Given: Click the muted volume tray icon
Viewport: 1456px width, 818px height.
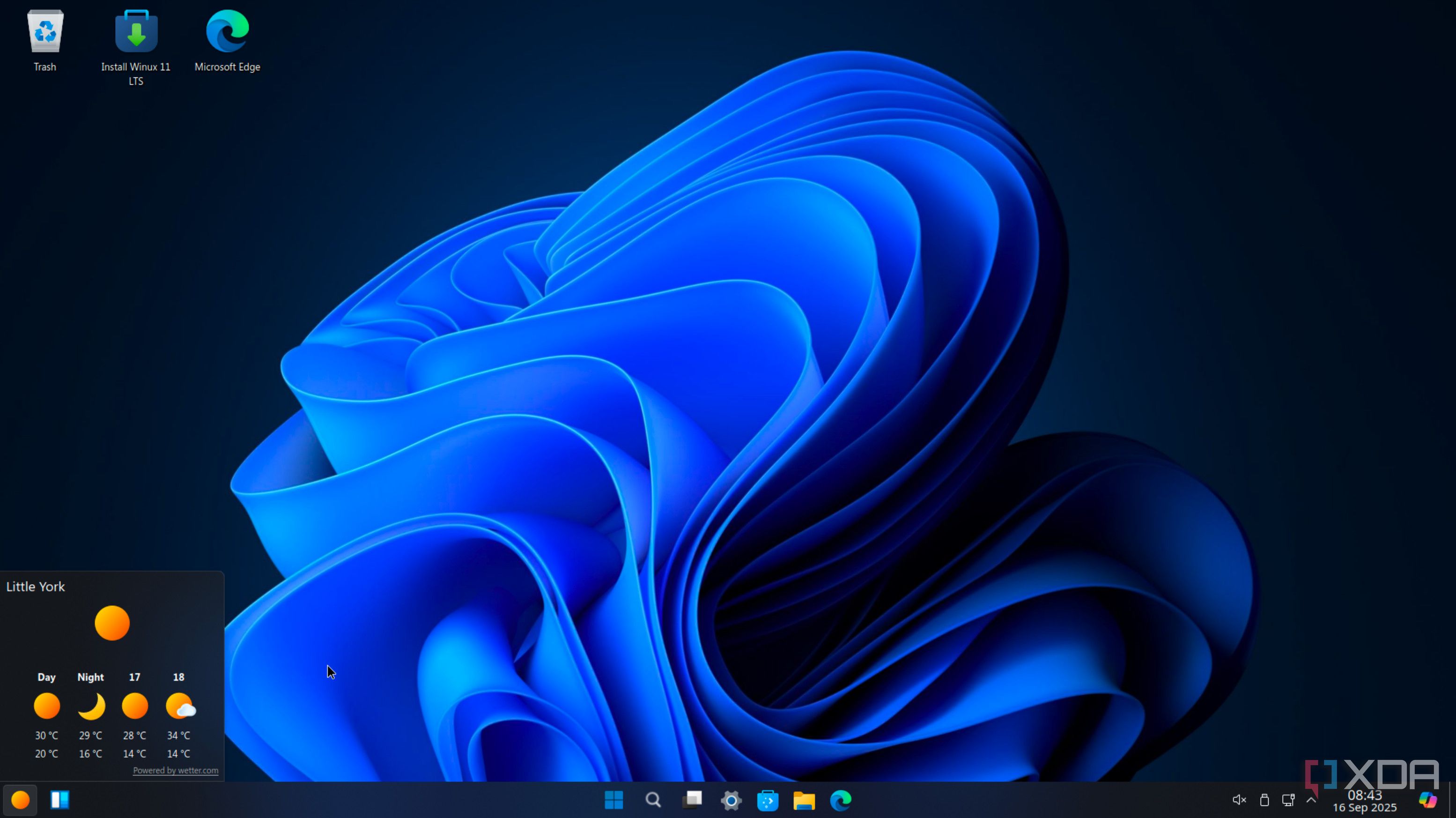Looking at the screenshot, I should pos(1239,800).
